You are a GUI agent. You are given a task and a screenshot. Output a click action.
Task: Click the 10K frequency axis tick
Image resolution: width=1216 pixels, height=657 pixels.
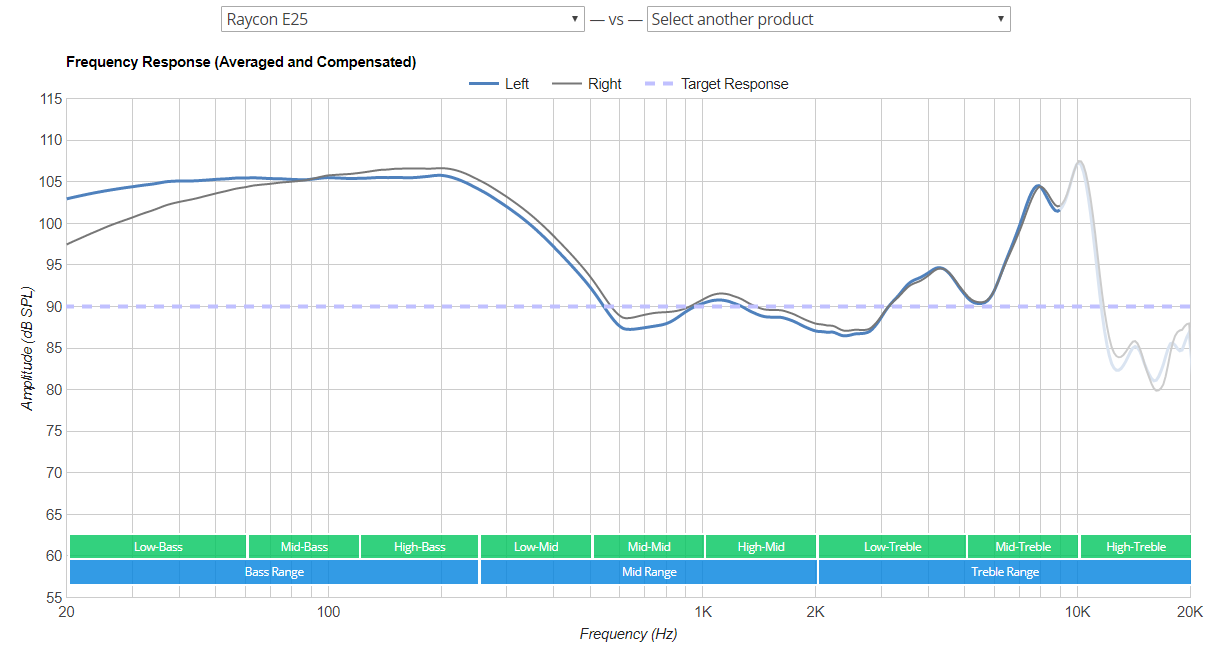[1077, 612]
